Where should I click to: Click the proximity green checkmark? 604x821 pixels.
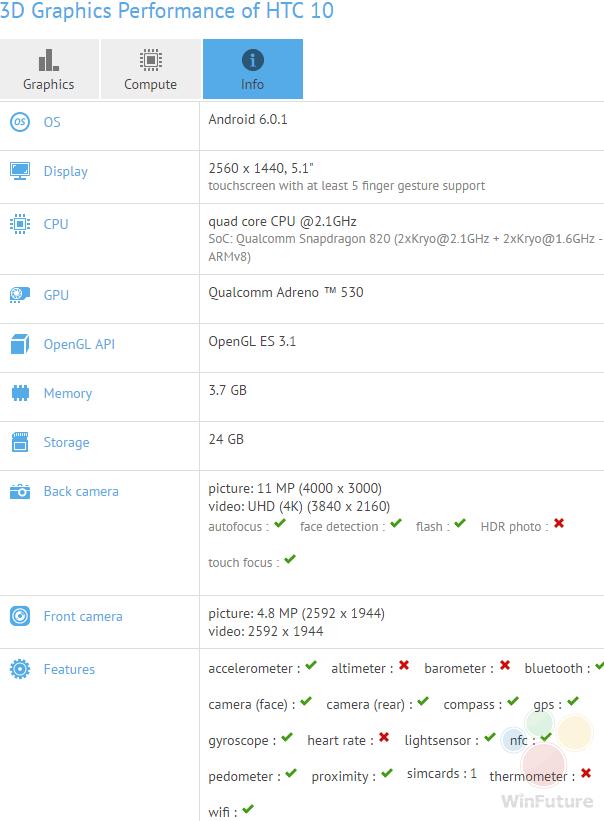tap(387, 773)
